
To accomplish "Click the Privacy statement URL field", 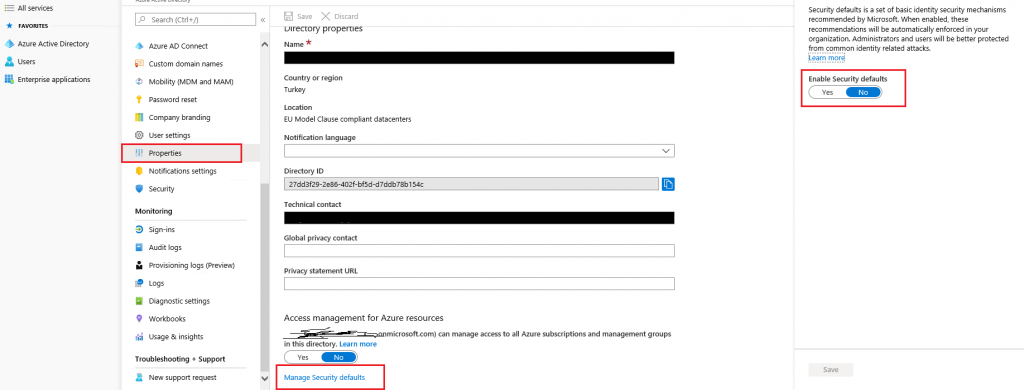I will pos(479,284).
